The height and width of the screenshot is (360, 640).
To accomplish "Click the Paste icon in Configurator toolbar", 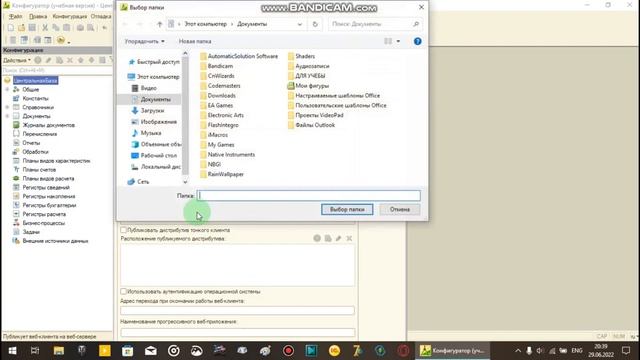I will tap(67, 28).
